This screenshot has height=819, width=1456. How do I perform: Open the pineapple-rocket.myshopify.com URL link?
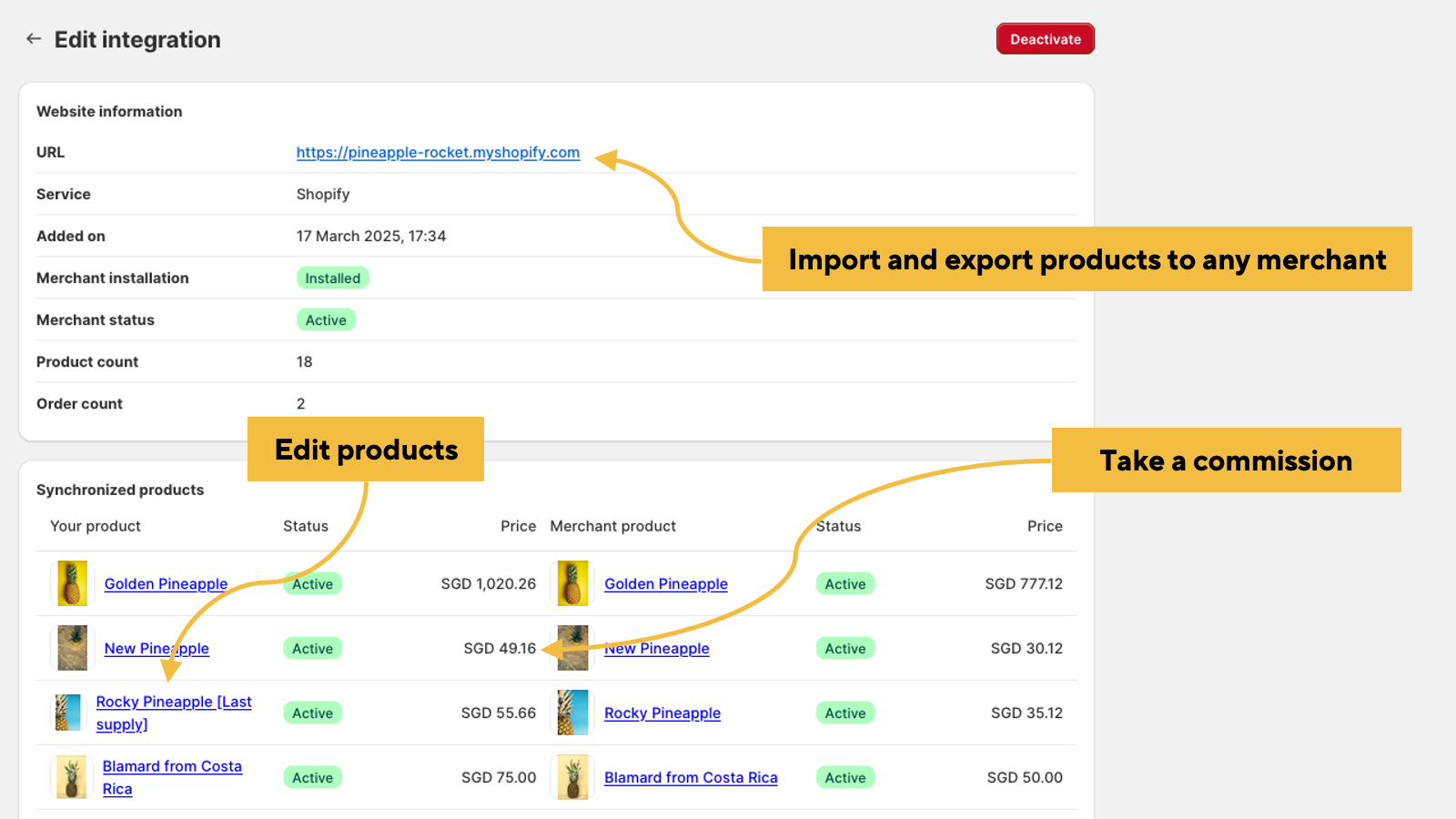click(x=438, y=152)
